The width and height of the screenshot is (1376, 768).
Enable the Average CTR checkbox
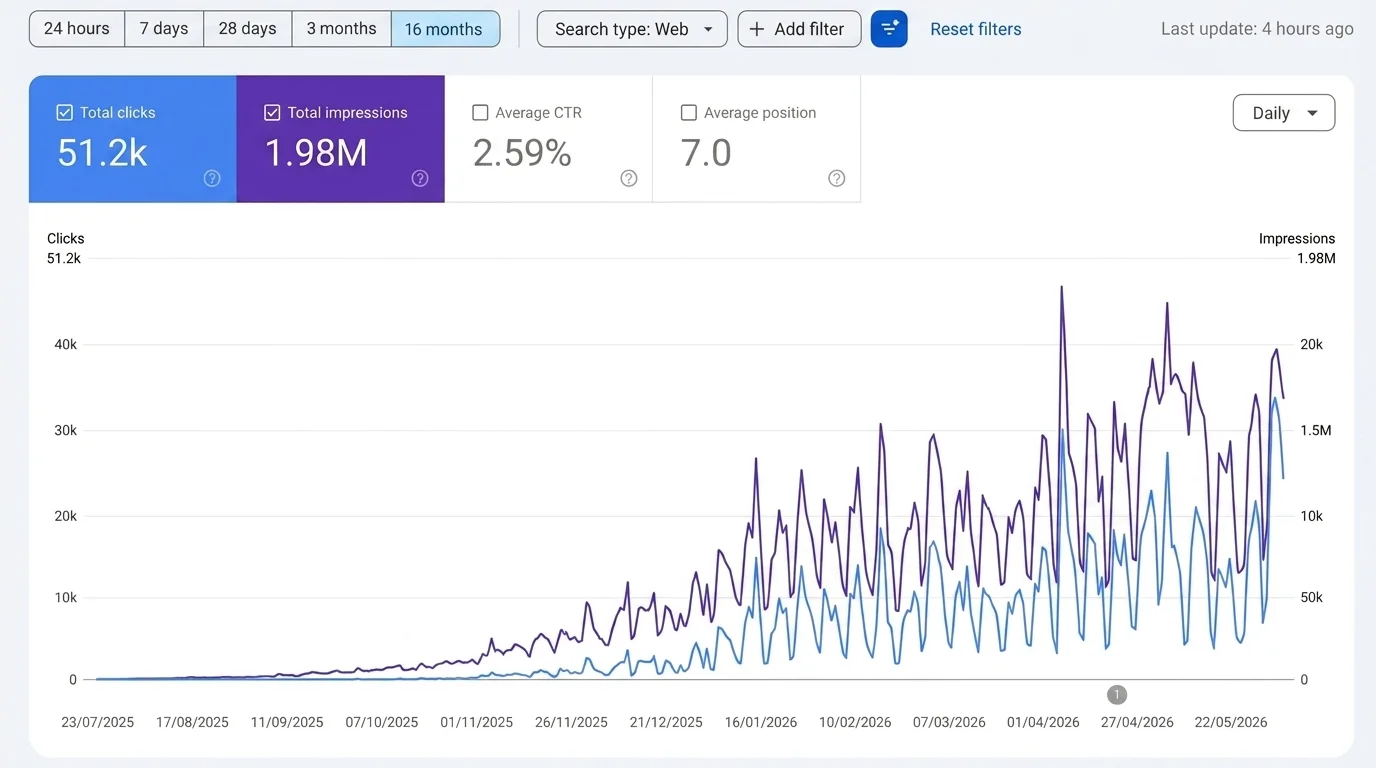[480, 113]
